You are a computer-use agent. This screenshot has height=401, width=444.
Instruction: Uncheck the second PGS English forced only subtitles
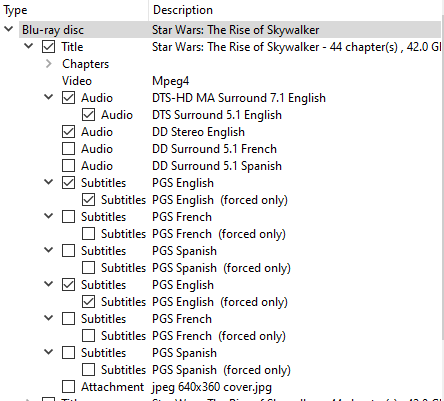(x=88, y=302)
